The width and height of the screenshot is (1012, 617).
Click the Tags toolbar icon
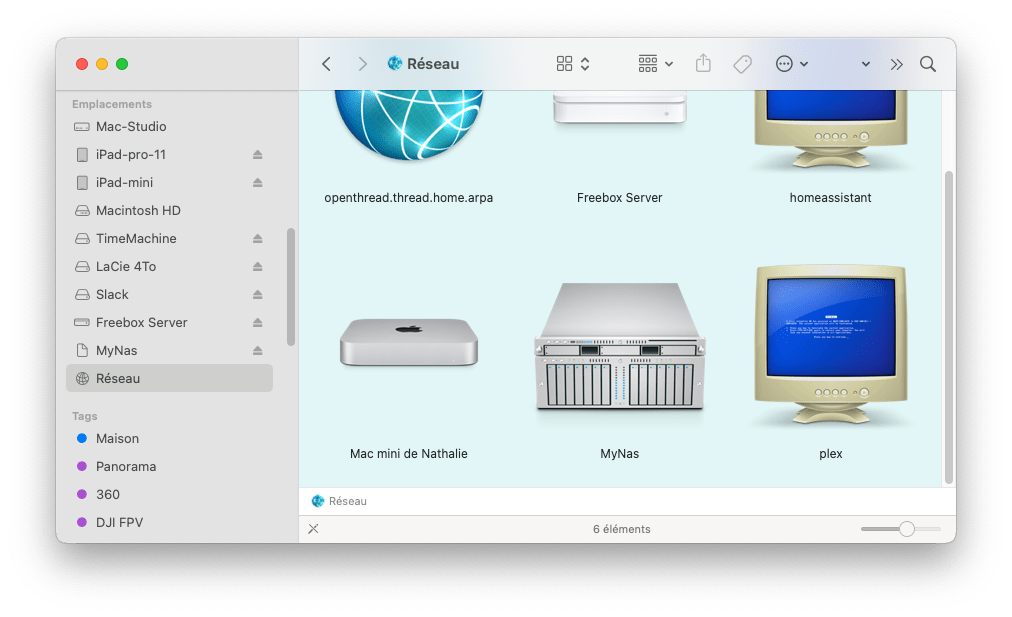[742, 64]
